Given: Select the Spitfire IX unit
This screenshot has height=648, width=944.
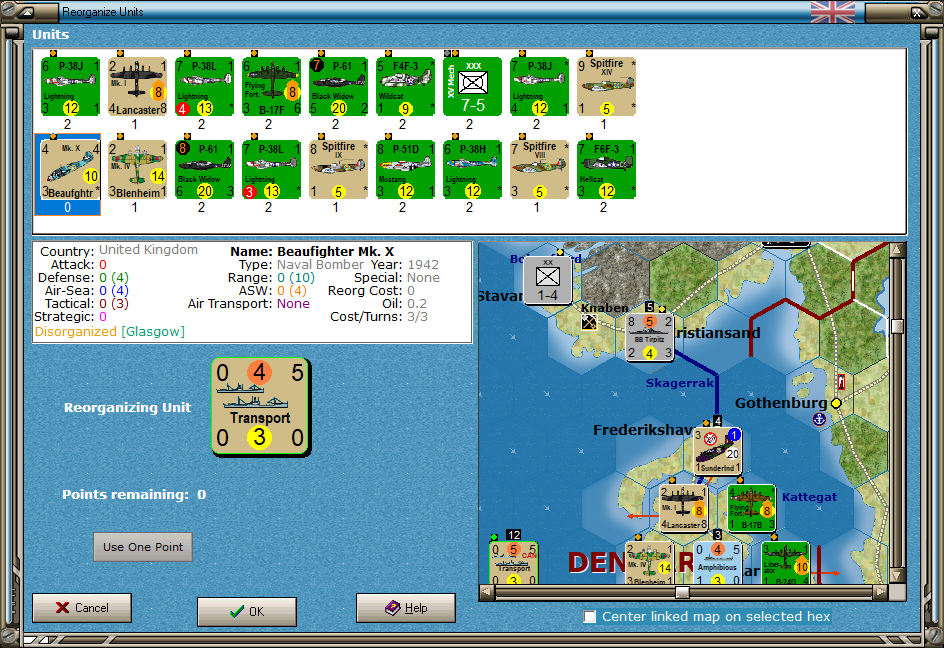Looking at the screenshot, I should 338,169.
